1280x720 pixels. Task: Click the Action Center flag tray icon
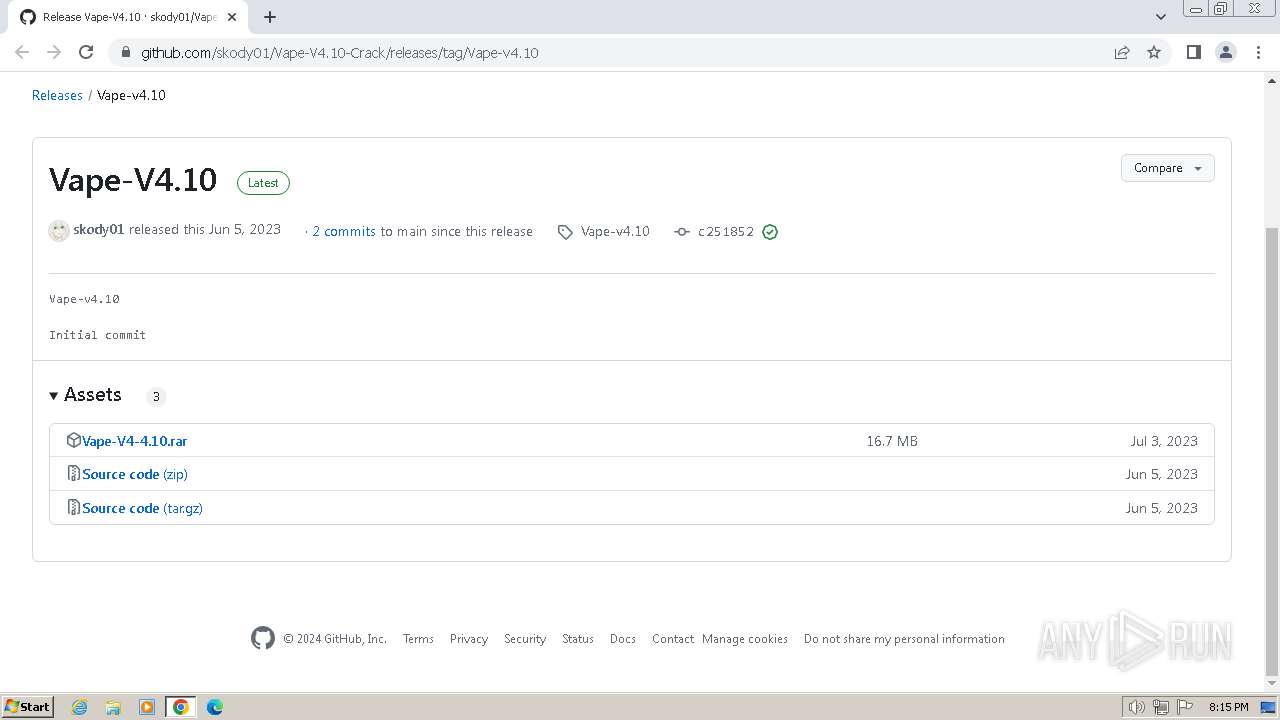click(x=1185, y=707)
